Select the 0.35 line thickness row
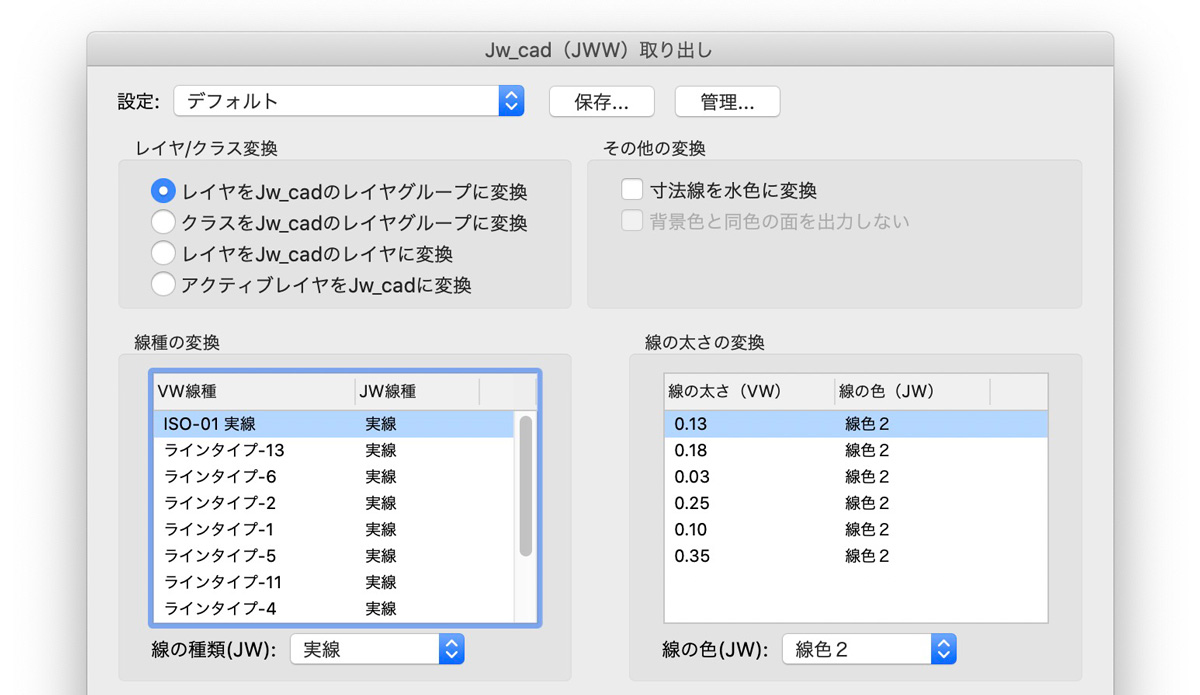The height and width of the screenshot is (695, 1200). (856, 555)
